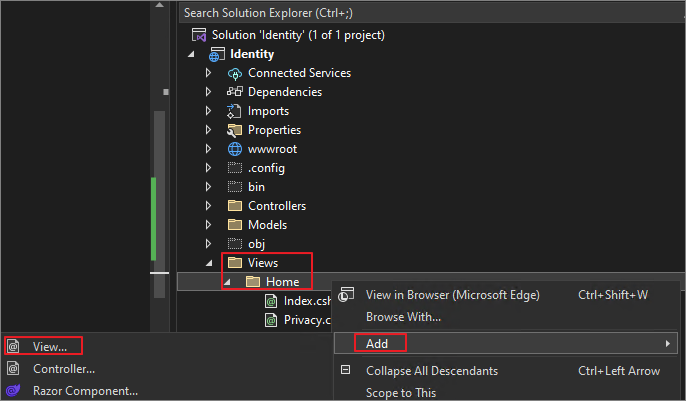Select the Models label
The height and width of the screenshot is (401, 686).
click(267, 225)
